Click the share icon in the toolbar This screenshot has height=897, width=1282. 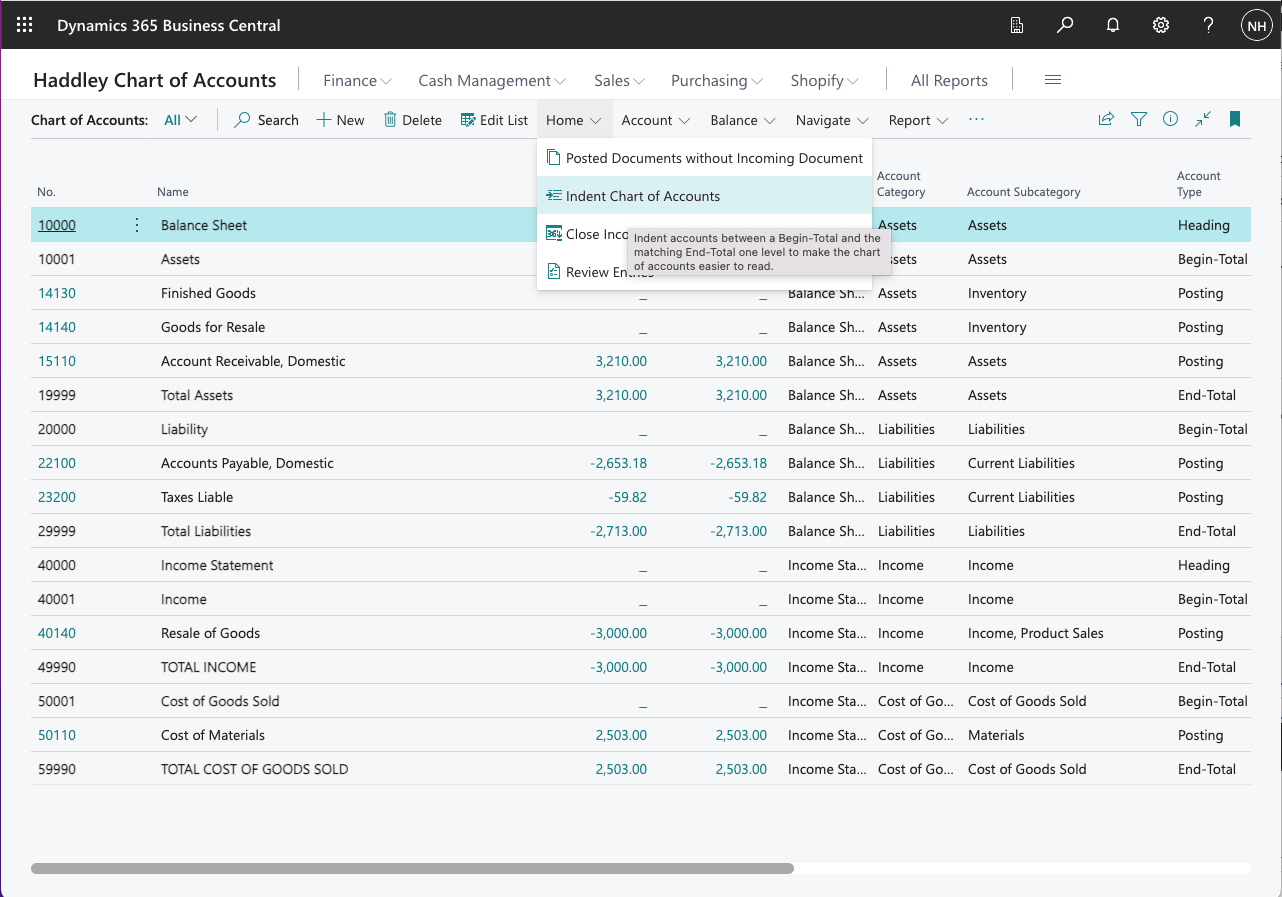point(1106,119)
